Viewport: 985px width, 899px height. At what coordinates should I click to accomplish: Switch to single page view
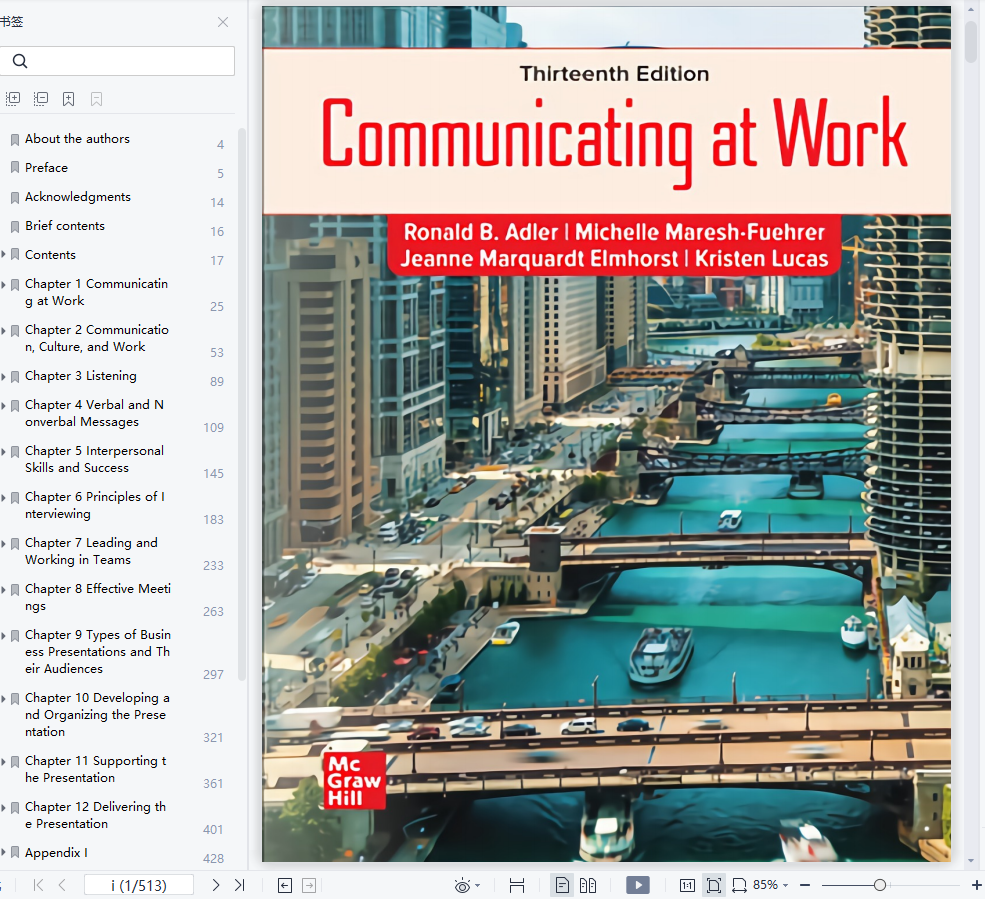pos(562,885)
